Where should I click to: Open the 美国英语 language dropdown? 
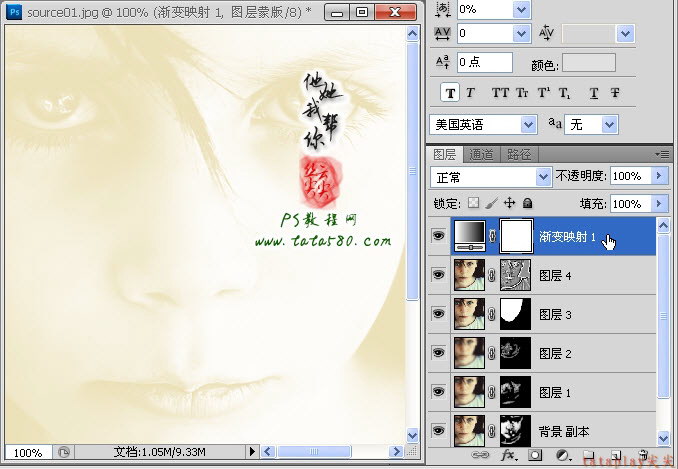coord(483,125)
